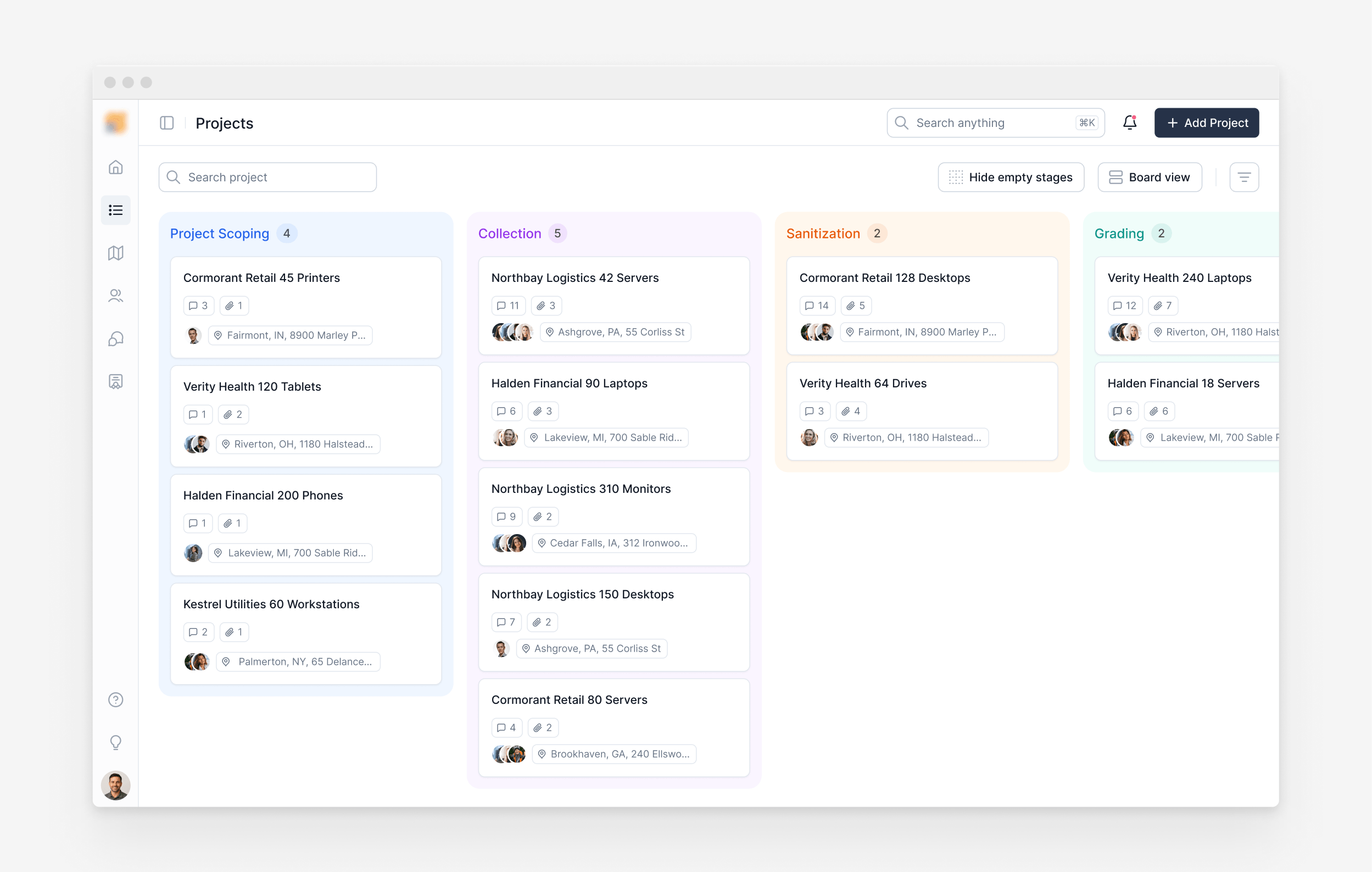Click the Project Scoping column heading
Viewport: 1372px width, 872px height.
click(219, 233)
